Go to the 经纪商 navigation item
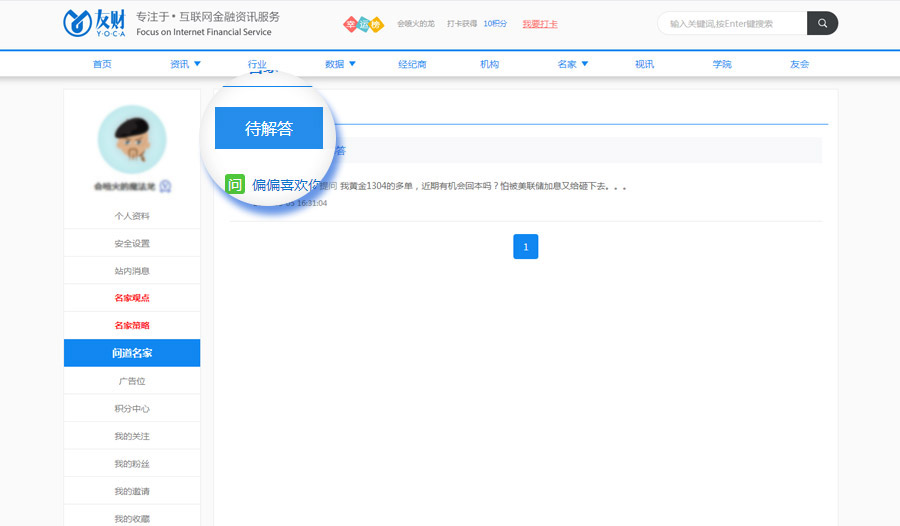This screenshot has width=900, height=526. tap(412, 64)
